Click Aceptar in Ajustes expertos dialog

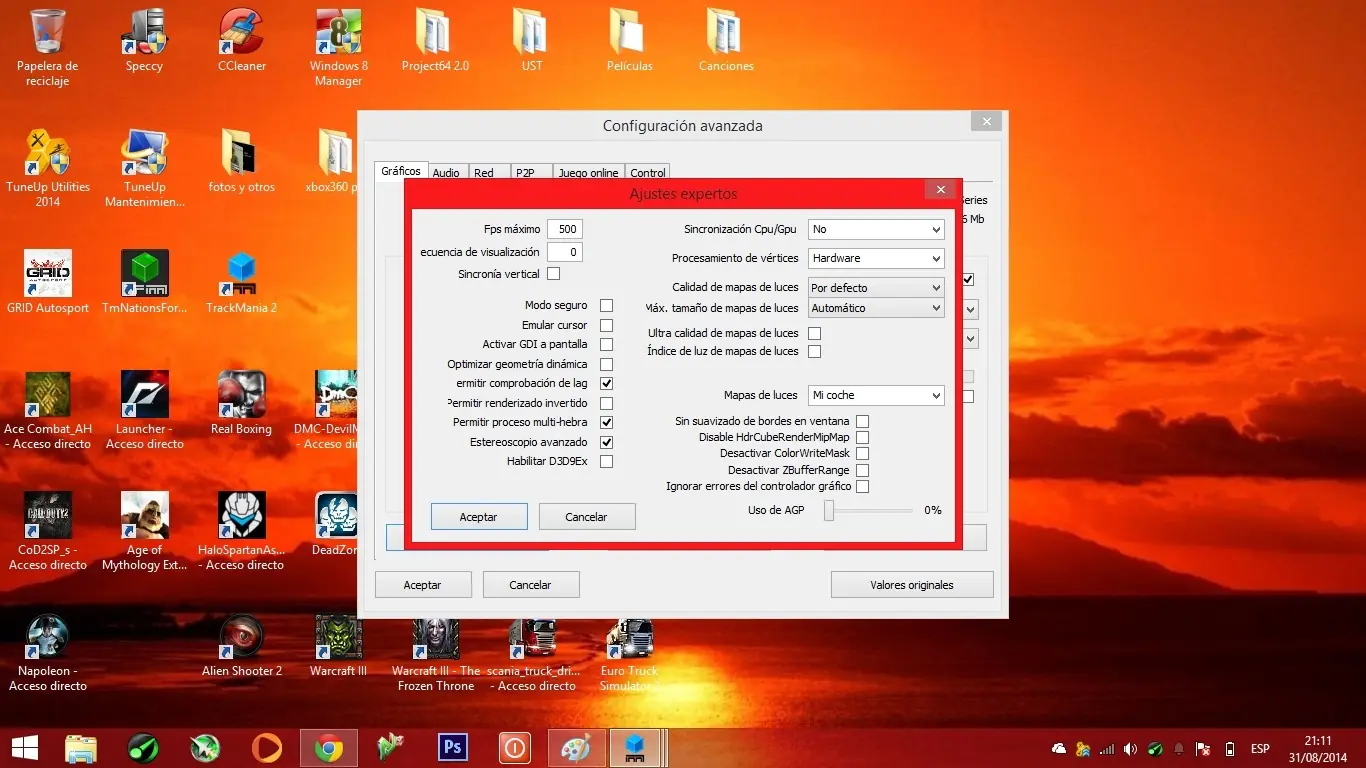(479, 517)
